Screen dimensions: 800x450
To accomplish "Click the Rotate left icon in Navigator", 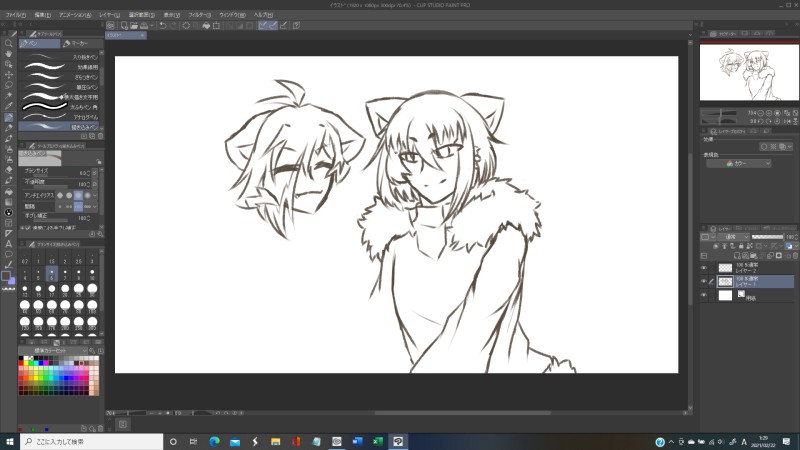I will pyautogui.click(x=760, y=121).
